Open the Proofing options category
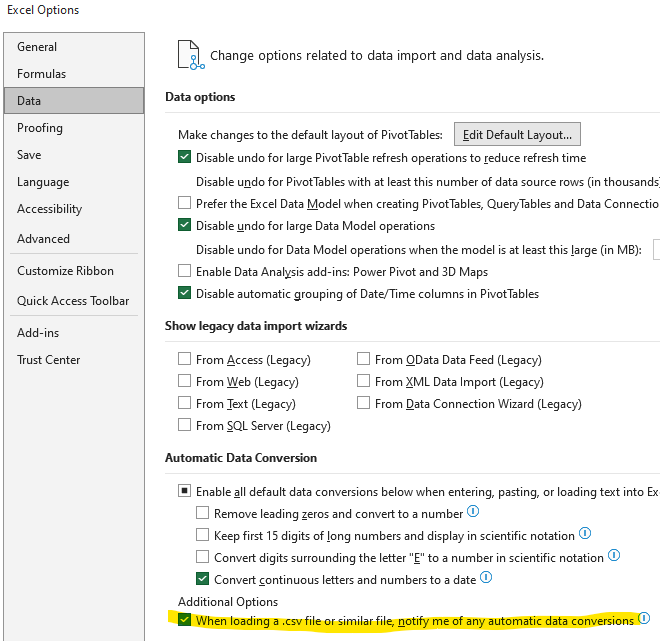 click(x=74, y=128)
